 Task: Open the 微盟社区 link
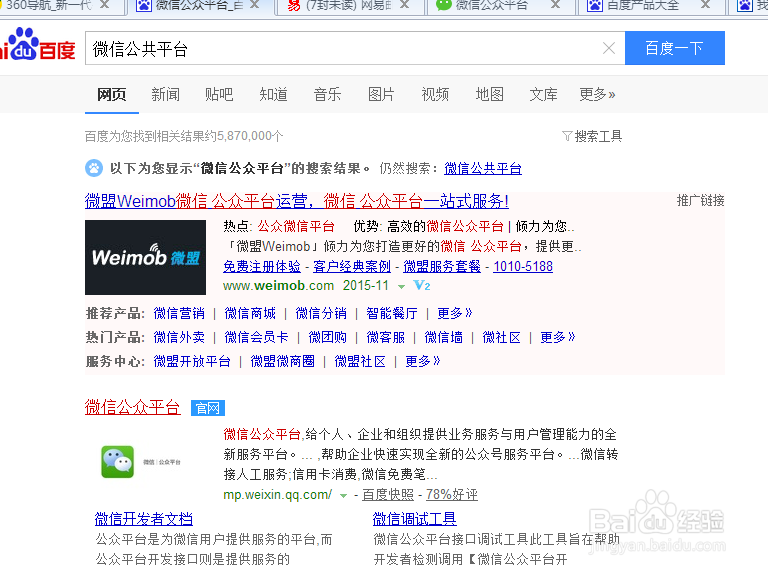pyautogui.click(x=360, y=361)
